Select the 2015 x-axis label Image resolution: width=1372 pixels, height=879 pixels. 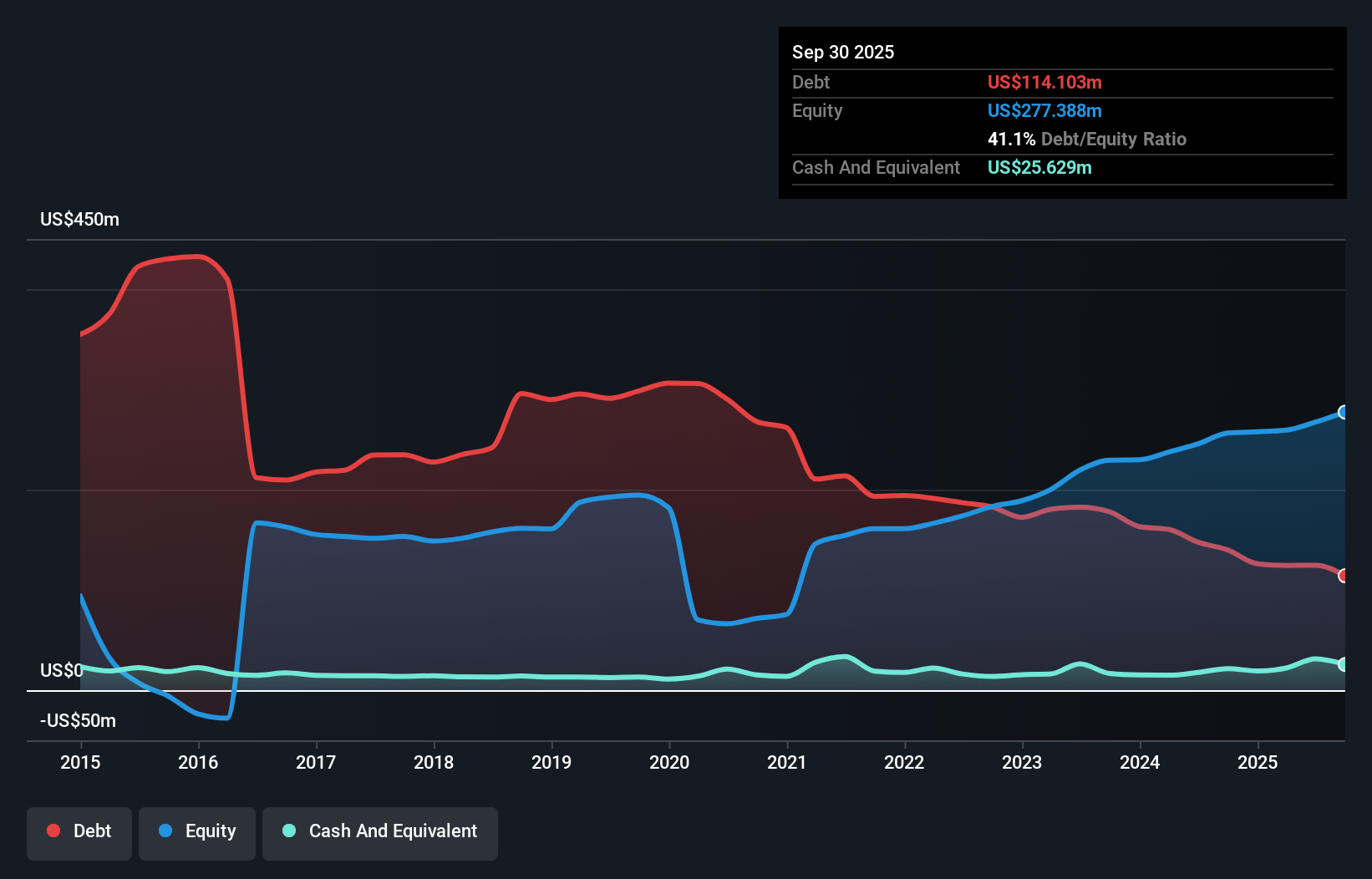[x=80, y=762]
